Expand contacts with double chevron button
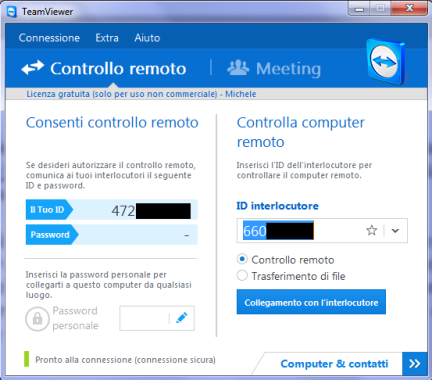Screen dimensions: 432x380 tap(415, 363)
